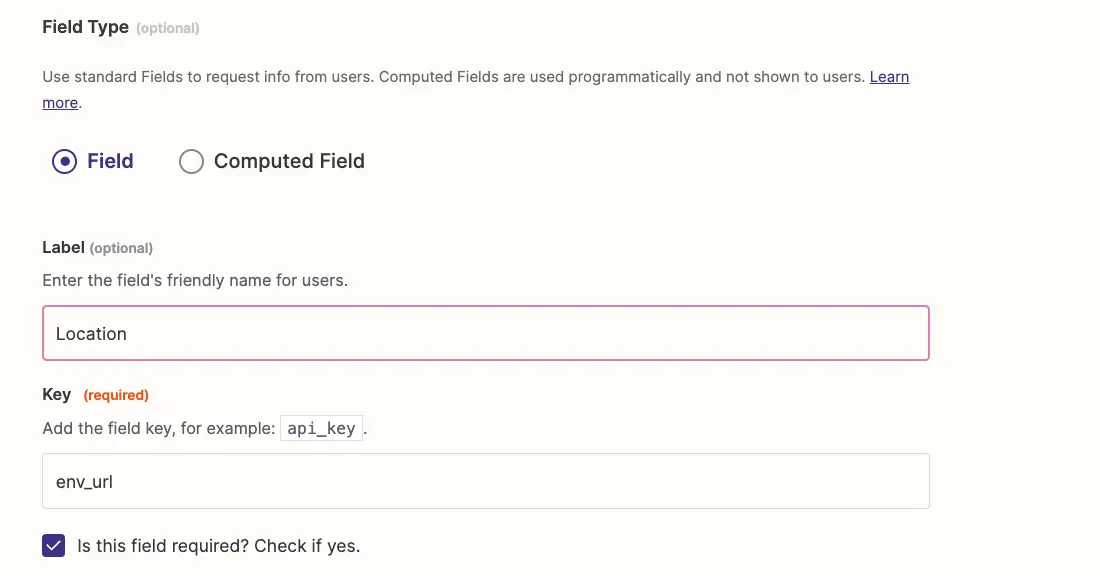Select the Field radio button
The width and height of the screenshot is (1100, 576).
click(x=64, y=161)
